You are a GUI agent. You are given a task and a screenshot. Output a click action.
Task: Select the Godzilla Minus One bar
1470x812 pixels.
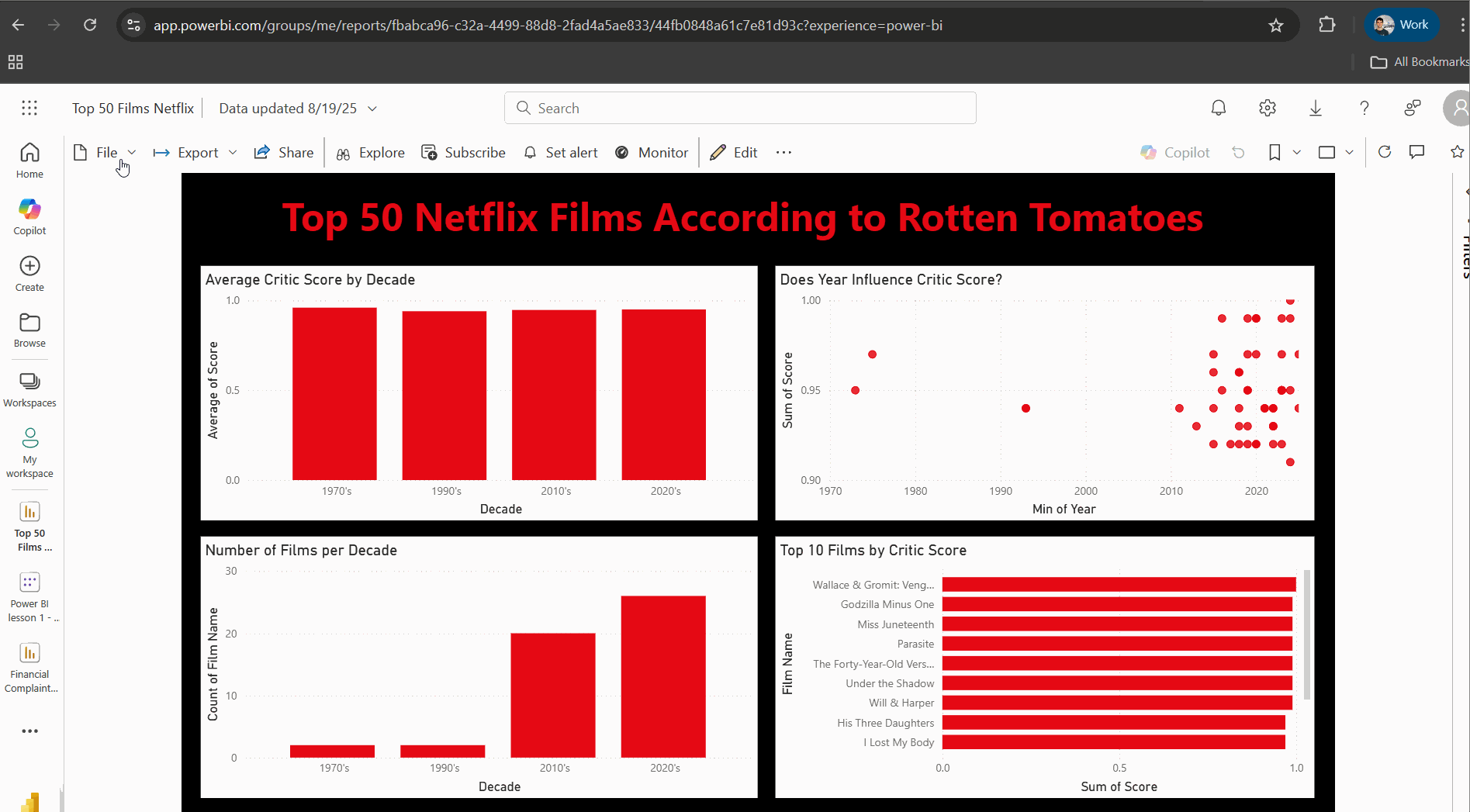[x=1117, y=604]
